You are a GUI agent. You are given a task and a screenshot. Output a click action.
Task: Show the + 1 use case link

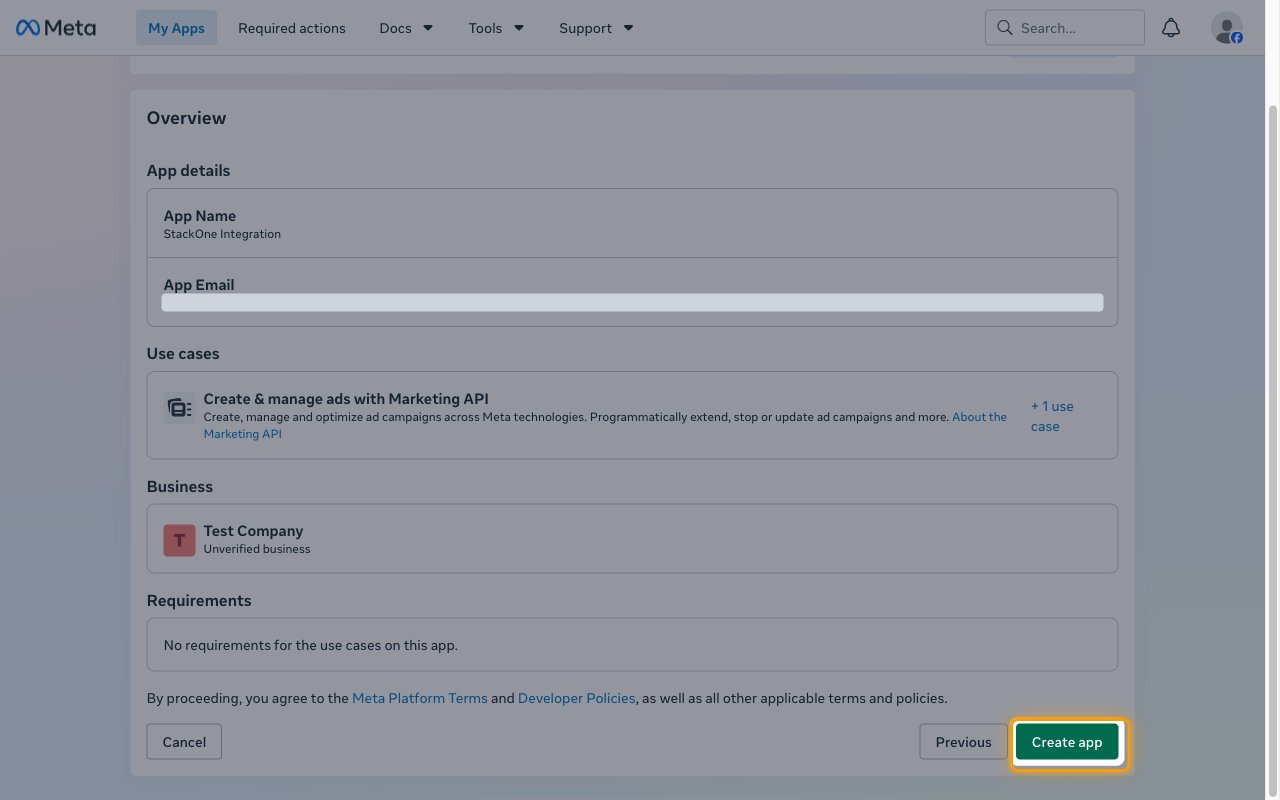coord(1052,416)
